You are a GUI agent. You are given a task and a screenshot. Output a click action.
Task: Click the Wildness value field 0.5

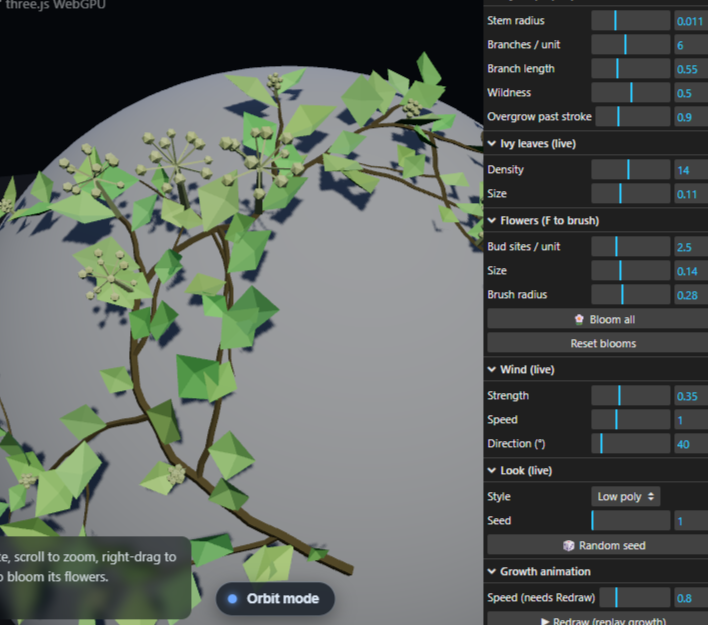[x=691, y=93]
